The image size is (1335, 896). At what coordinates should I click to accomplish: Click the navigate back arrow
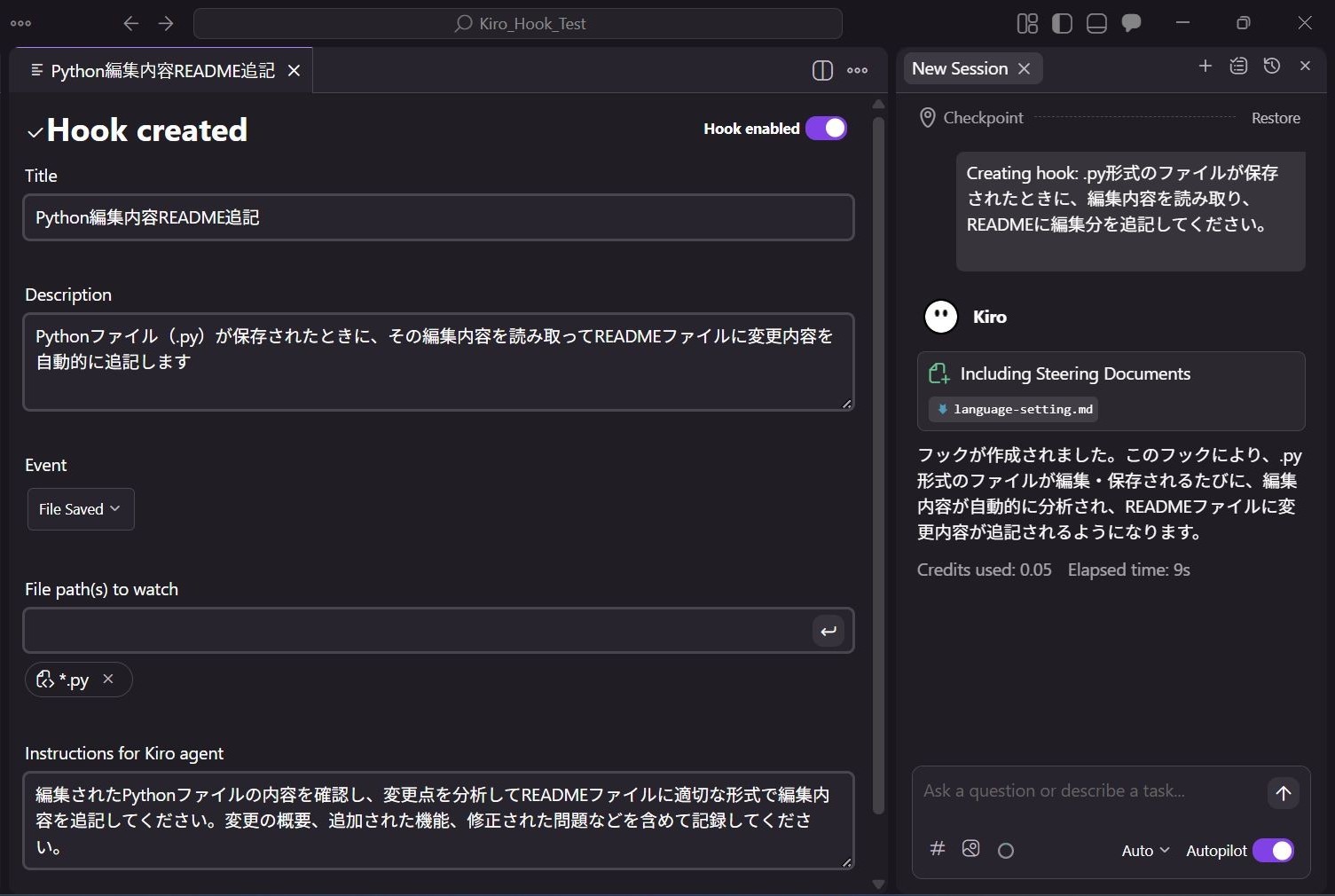[x=131, y=24]
